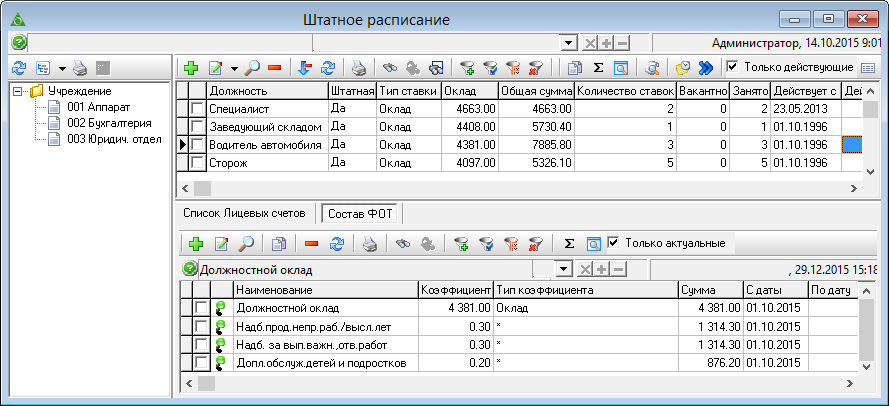
Task: Check the box for Водитель автомобиля row
Action: (197, 145)
